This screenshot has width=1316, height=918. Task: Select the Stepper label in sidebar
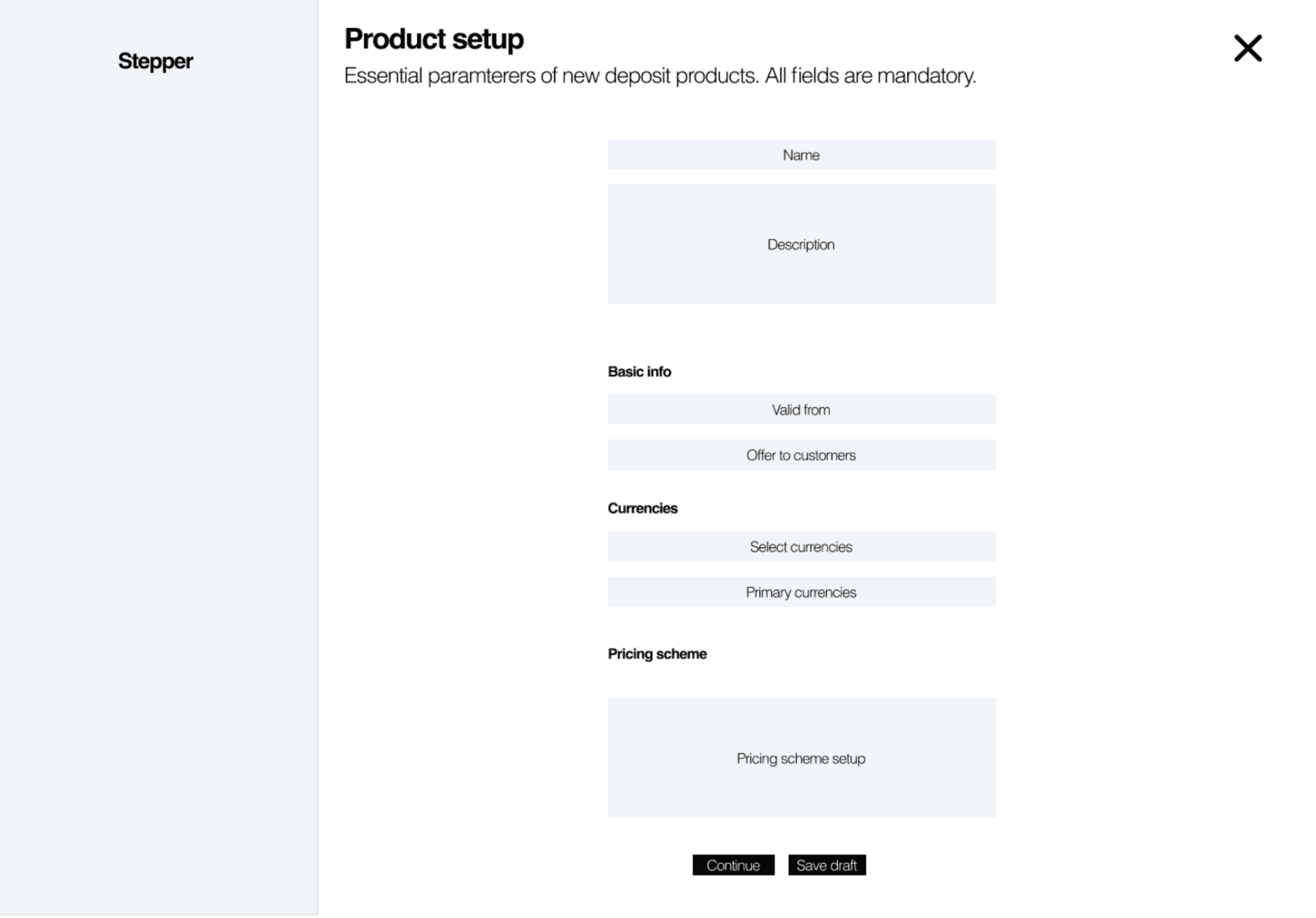155,62
